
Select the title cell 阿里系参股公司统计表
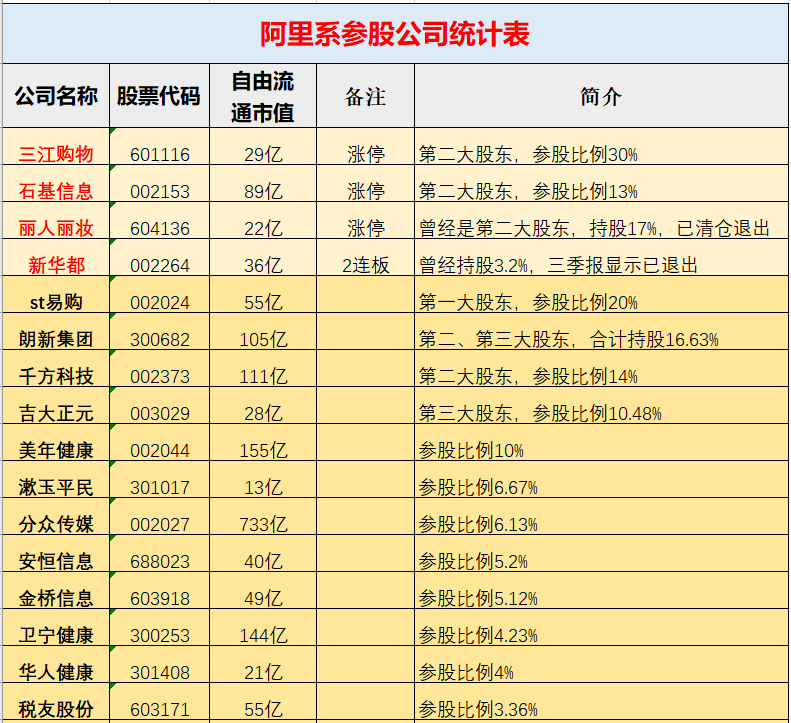(395, 34)
